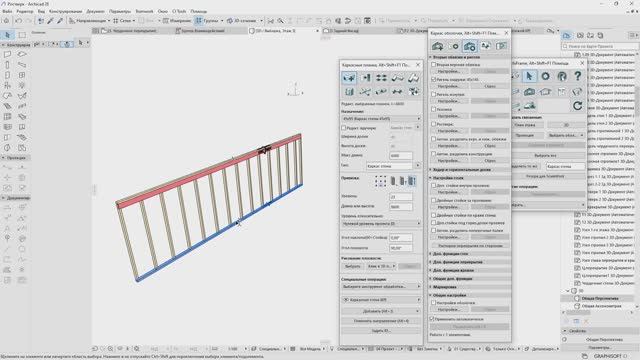Click the circular refresh arrow in CadFrame panel
This screenshot has width=640, height=360.
(x=578, y=106)
